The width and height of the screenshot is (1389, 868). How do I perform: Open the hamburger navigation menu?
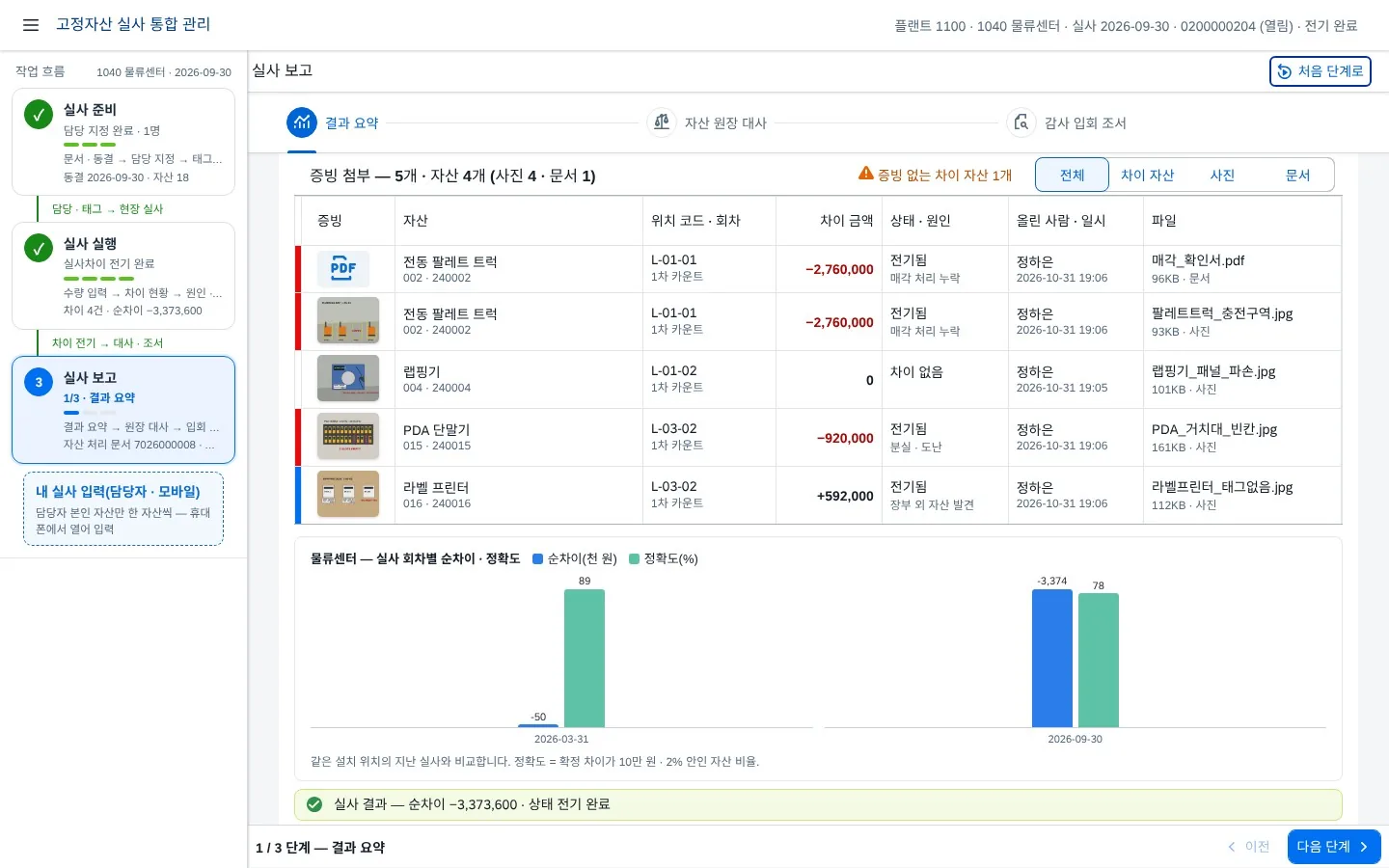click(x=31, y=25)
